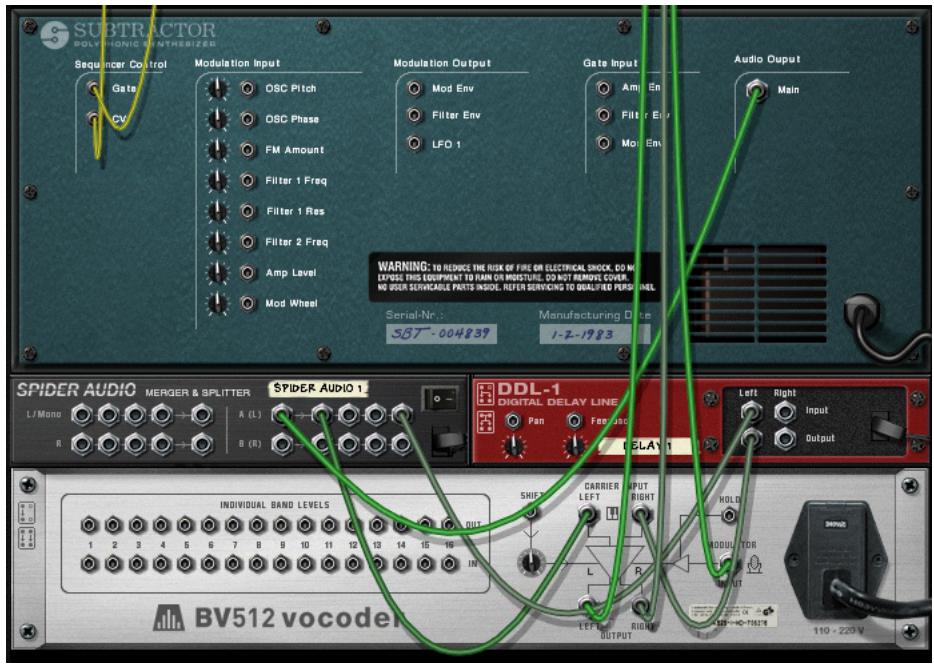
Task: Click the Main audio output jack
Action: [757, 90]
